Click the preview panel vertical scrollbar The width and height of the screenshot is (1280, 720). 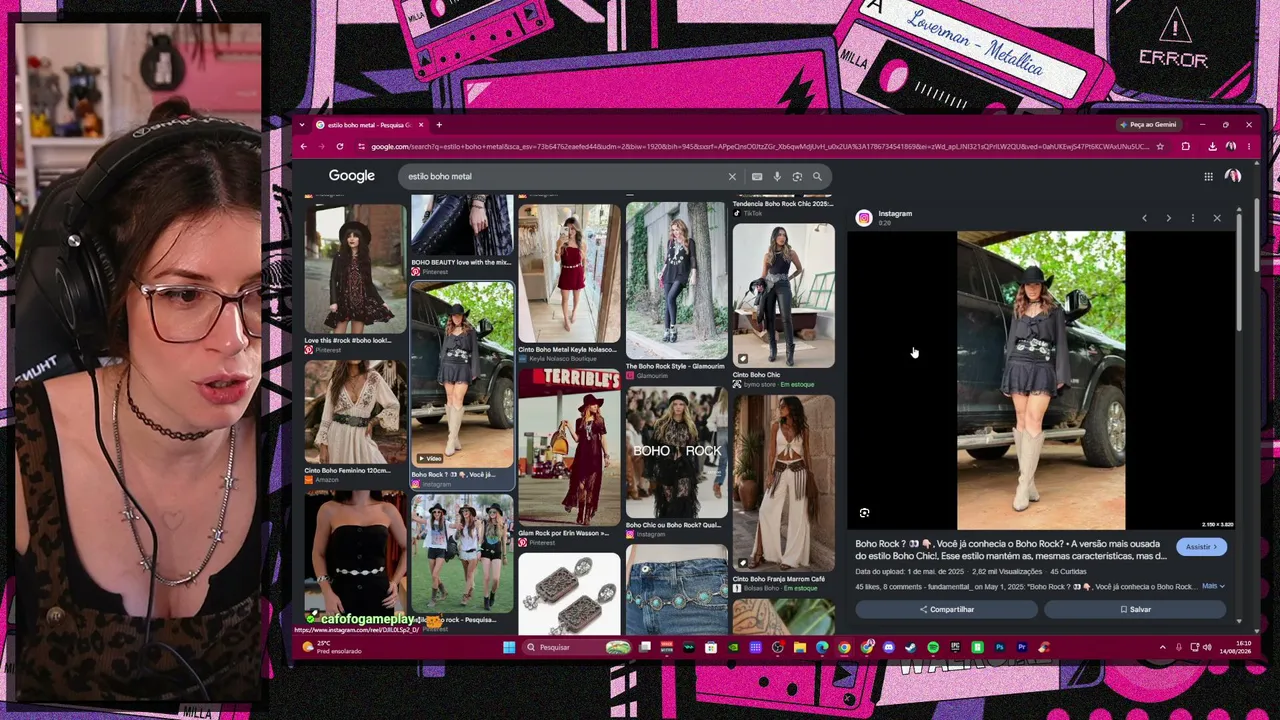tap(1240, 270)
